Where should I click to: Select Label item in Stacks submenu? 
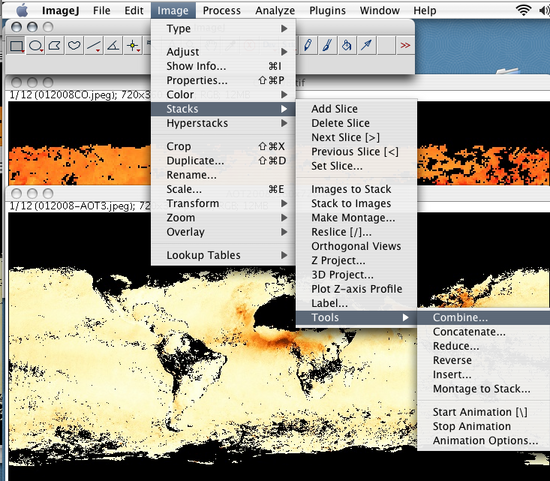point(356,303)
